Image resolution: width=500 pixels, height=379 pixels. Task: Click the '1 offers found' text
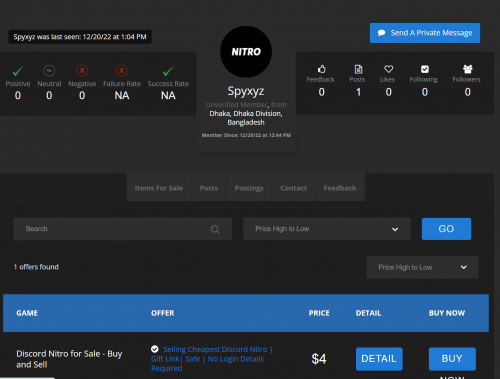(x=36, y=267)
